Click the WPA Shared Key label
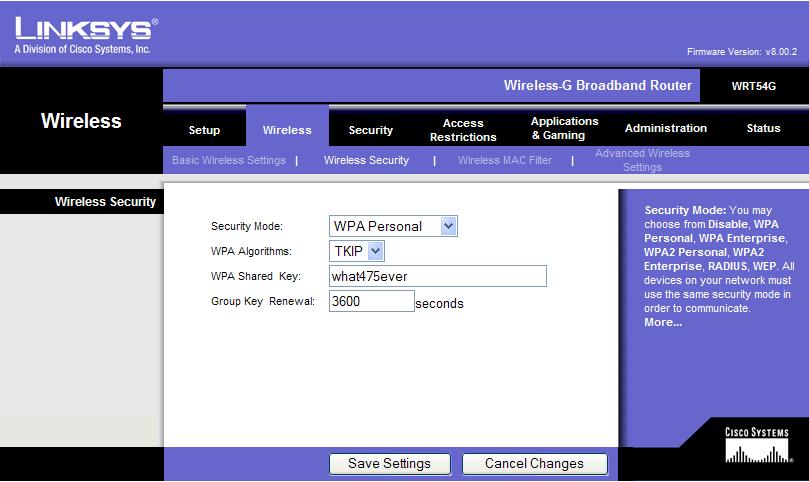The width and height of the screenshot is (809, 482). point(256,276)
